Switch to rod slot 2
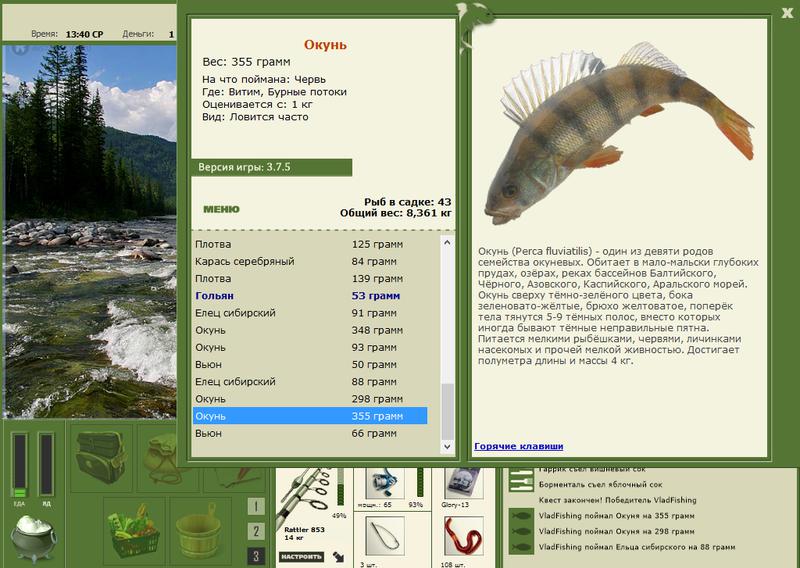The image size is (800, 568). coord(256,531)
